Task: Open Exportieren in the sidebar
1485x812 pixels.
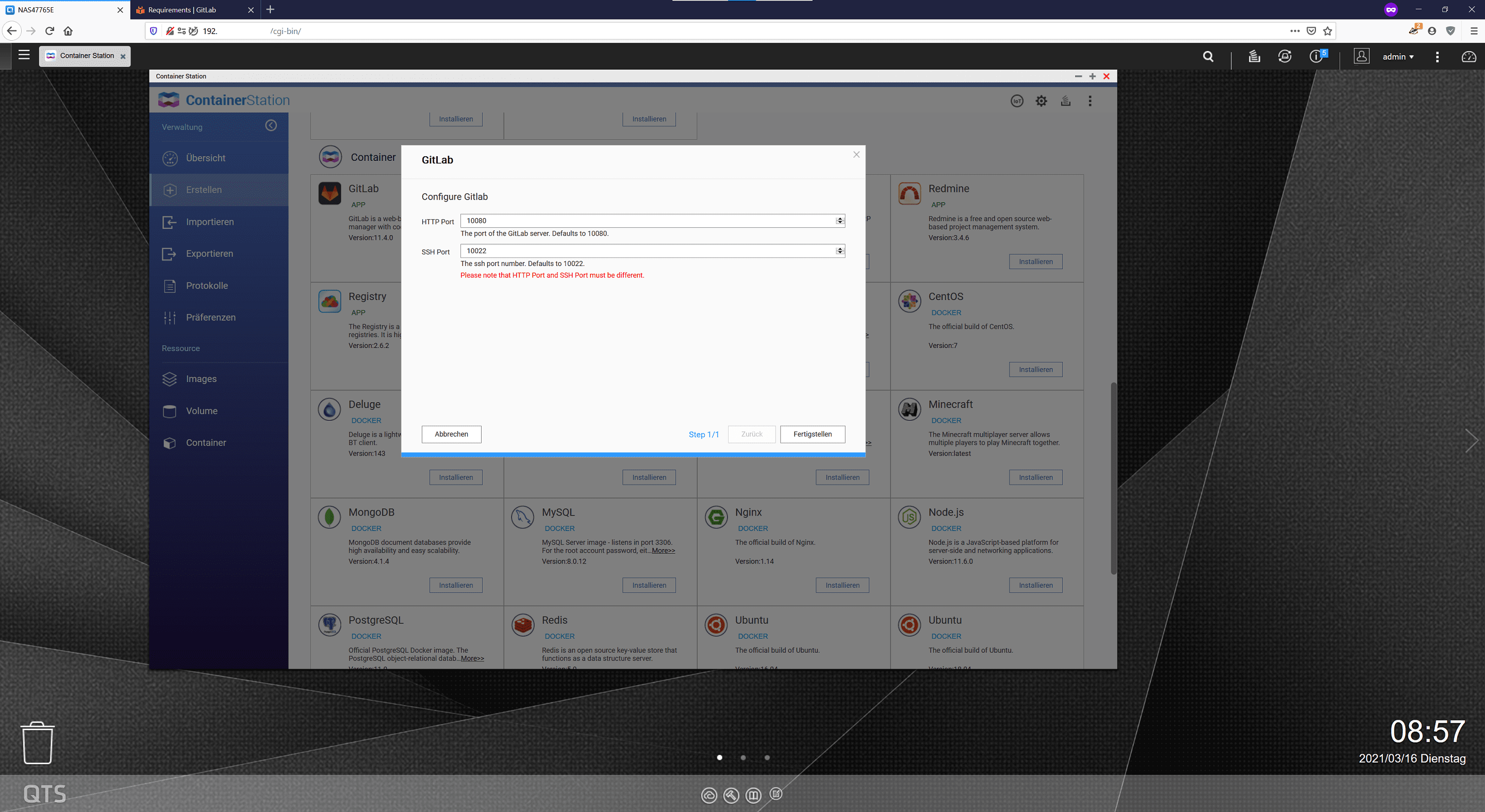Action: pos(219,254)
